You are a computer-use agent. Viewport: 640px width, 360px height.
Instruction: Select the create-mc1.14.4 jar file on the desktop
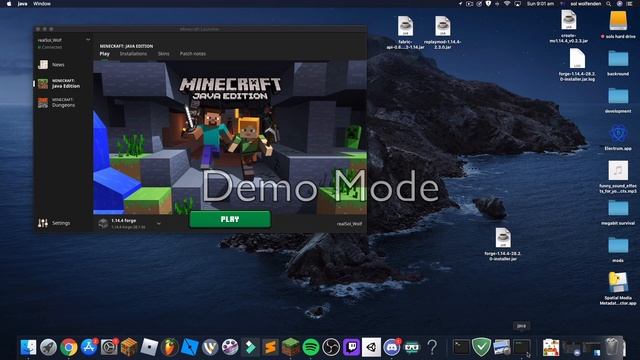point(569,26)
